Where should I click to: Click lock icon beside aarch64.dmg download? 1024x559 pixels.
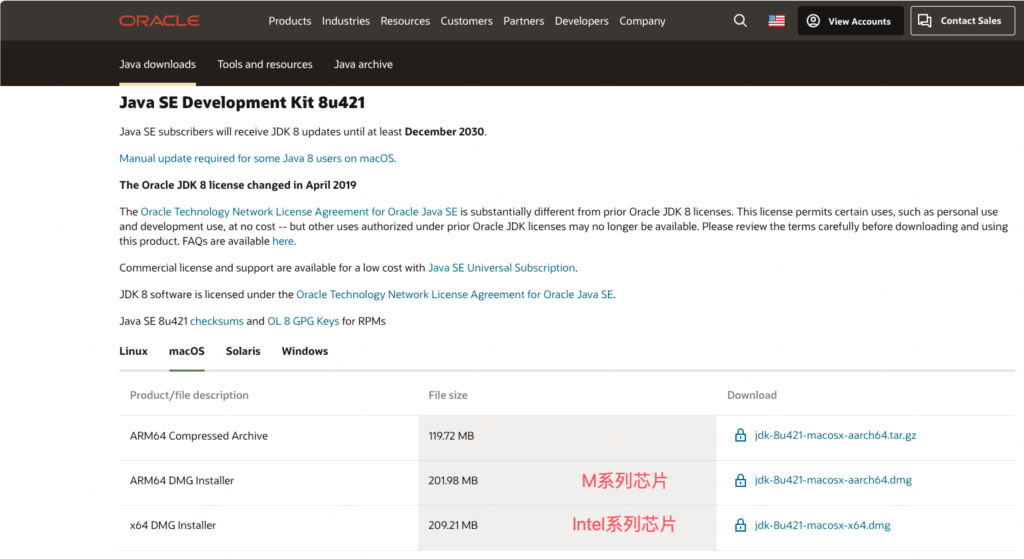click(740, 481)
